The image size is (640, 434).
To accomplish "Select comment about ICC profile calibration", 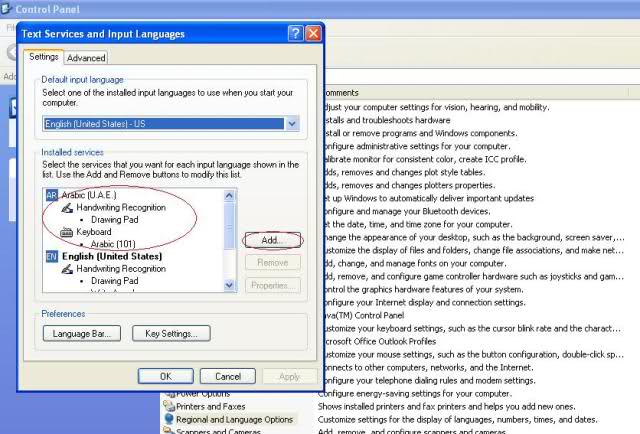I will click(425, 159).
